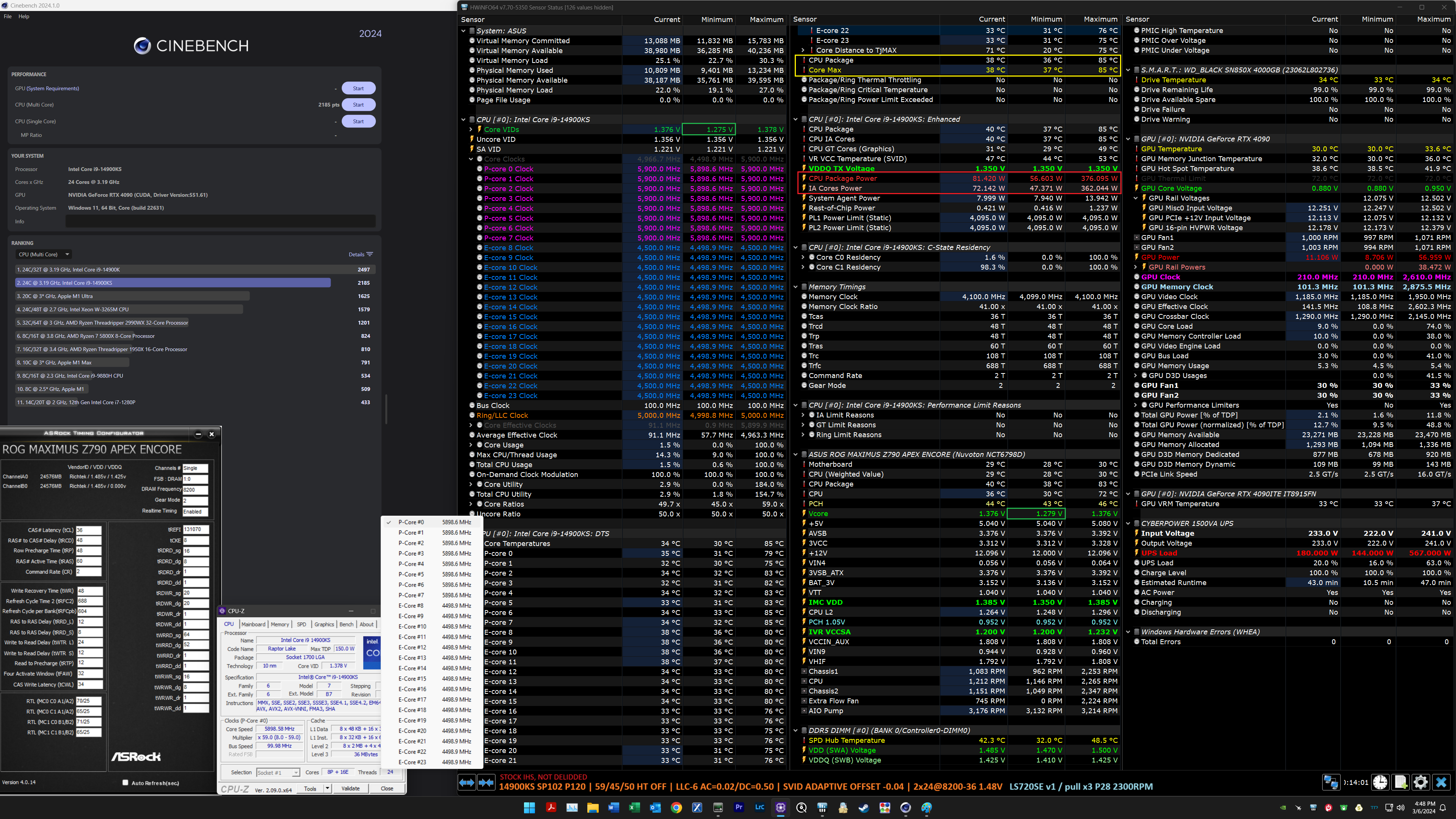The image size is (1456, 819).
Task: Switch to CPU-Z taskbar icon
Action: point(781,807)
